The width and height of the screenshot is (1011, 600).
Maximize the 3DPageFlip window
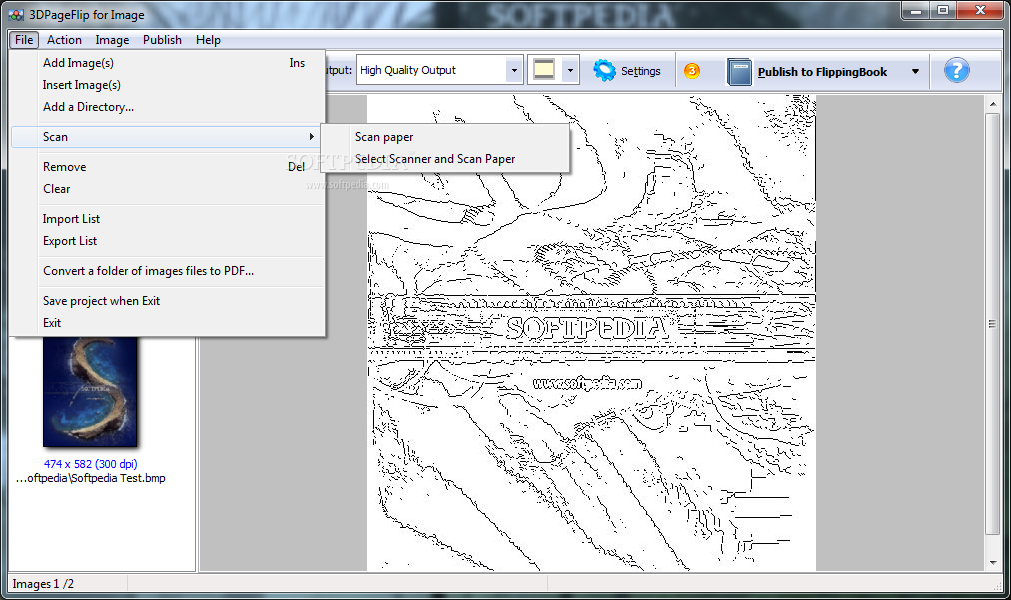tap(943, 10)
